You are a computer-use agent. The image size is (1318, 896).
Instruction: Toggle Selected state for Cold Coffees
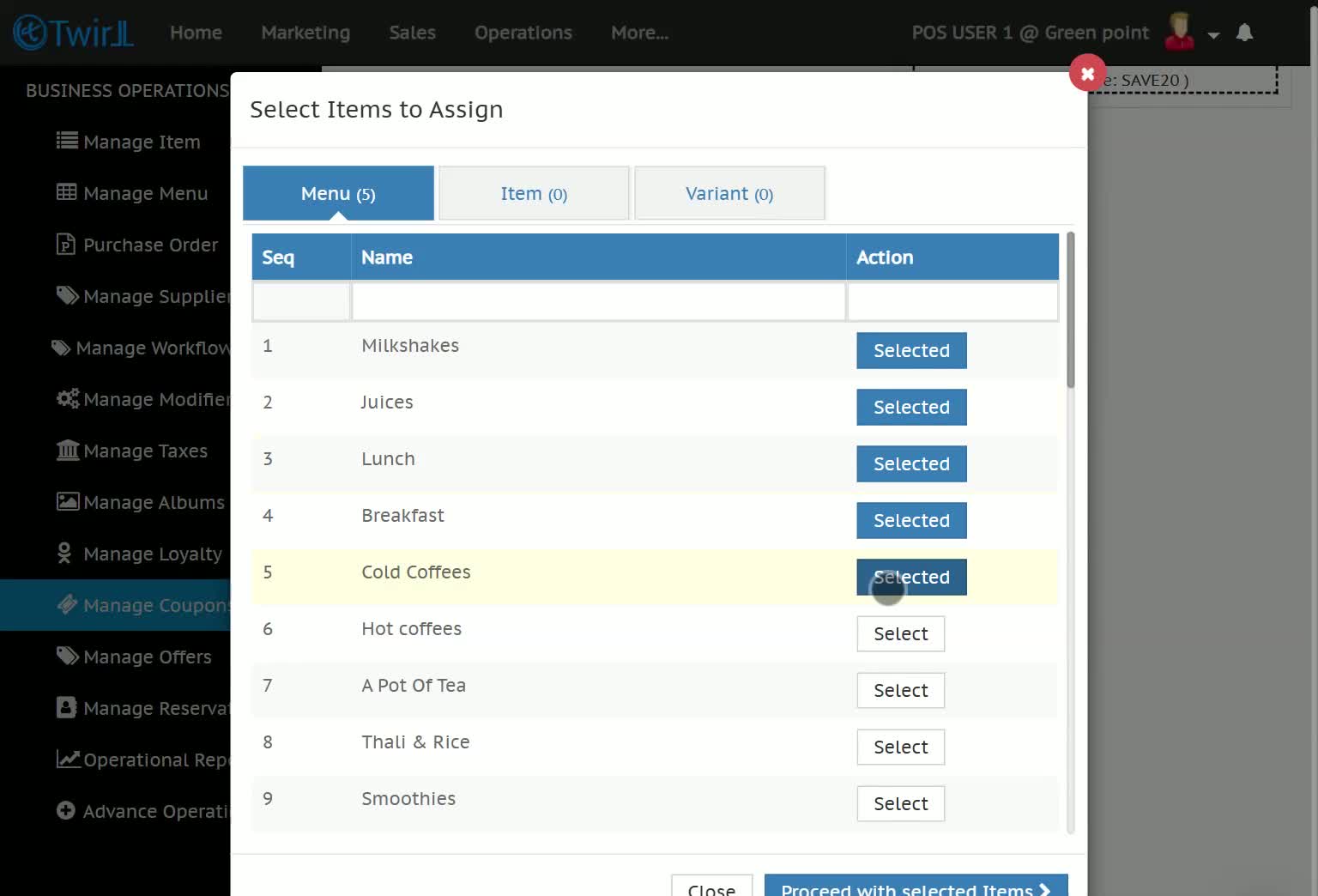(911, 577)
